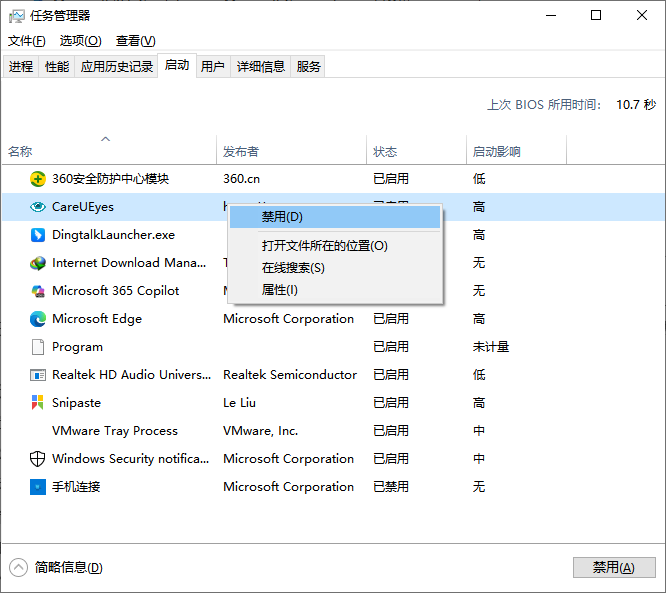666x593 pixels.
Task: Click the Windows Security shield icon
Action: [38, 459]
